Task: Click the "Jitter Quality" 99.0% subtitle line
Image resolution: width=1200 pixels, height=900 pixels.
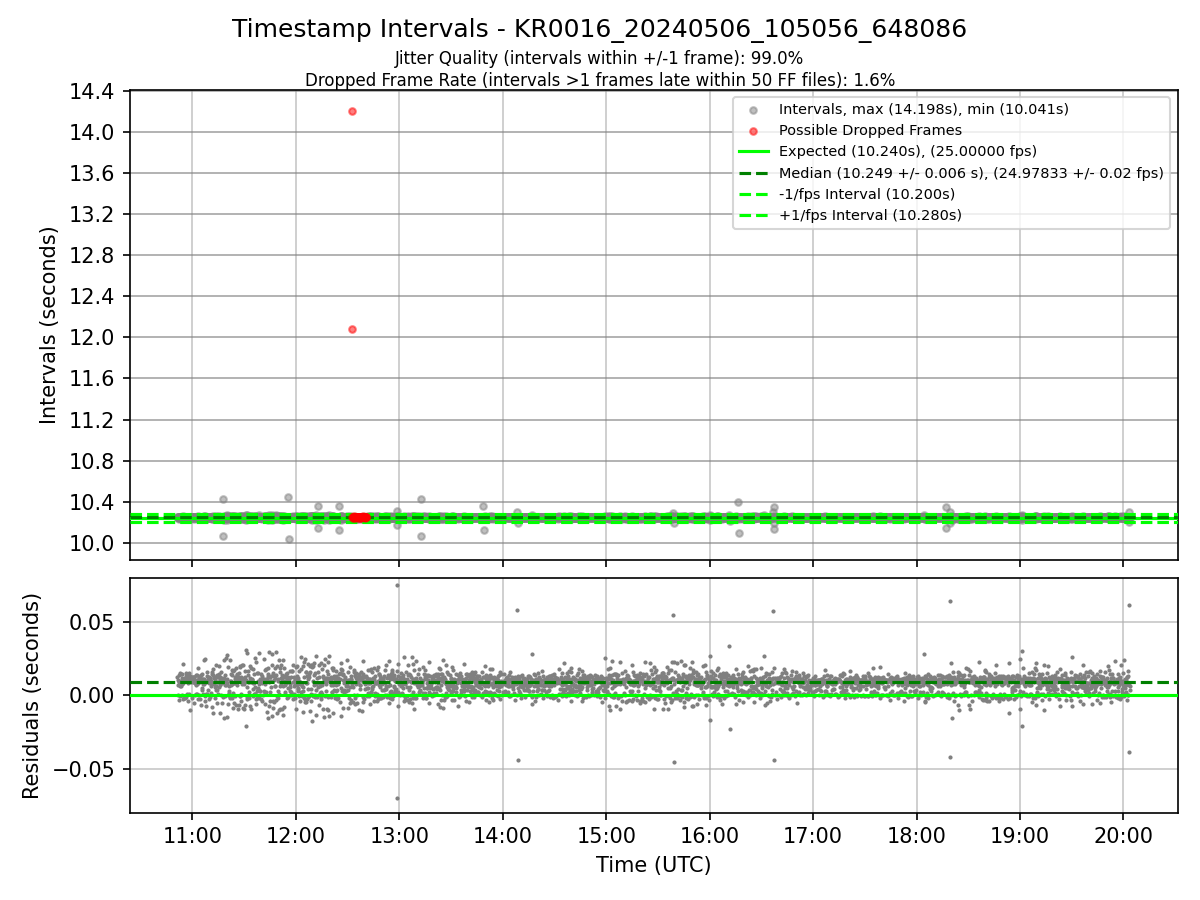Action: click(599, 58)
